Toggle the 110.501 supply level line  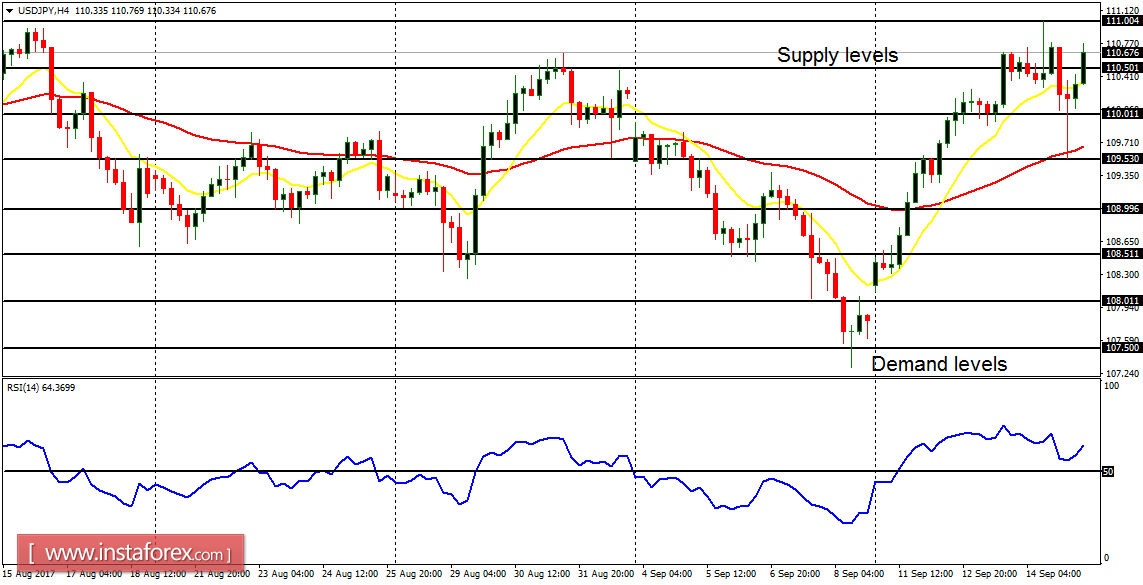click(x=1121, y=69)
